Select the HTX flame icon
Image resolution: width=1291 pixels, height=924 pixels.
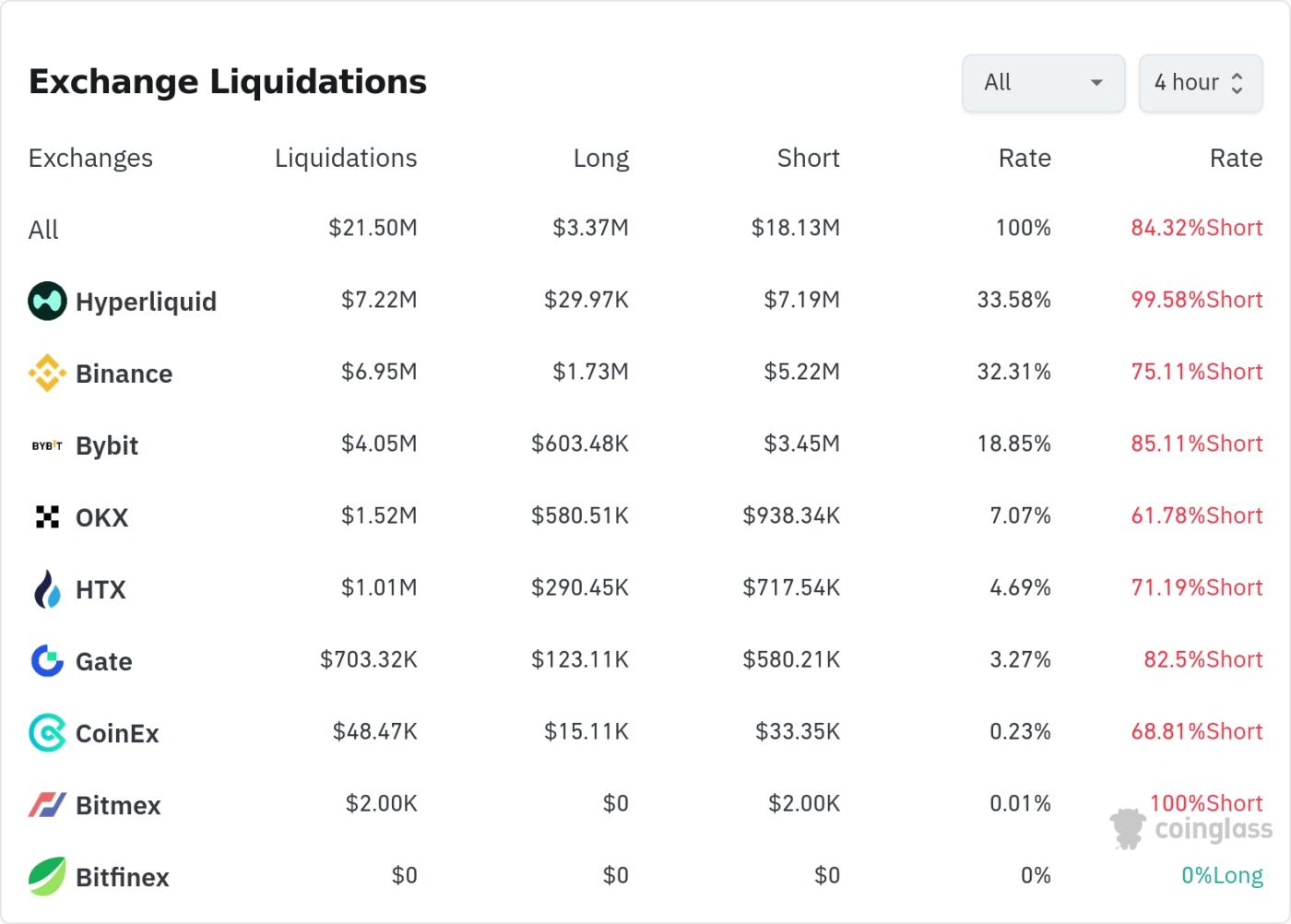(47, 587)
